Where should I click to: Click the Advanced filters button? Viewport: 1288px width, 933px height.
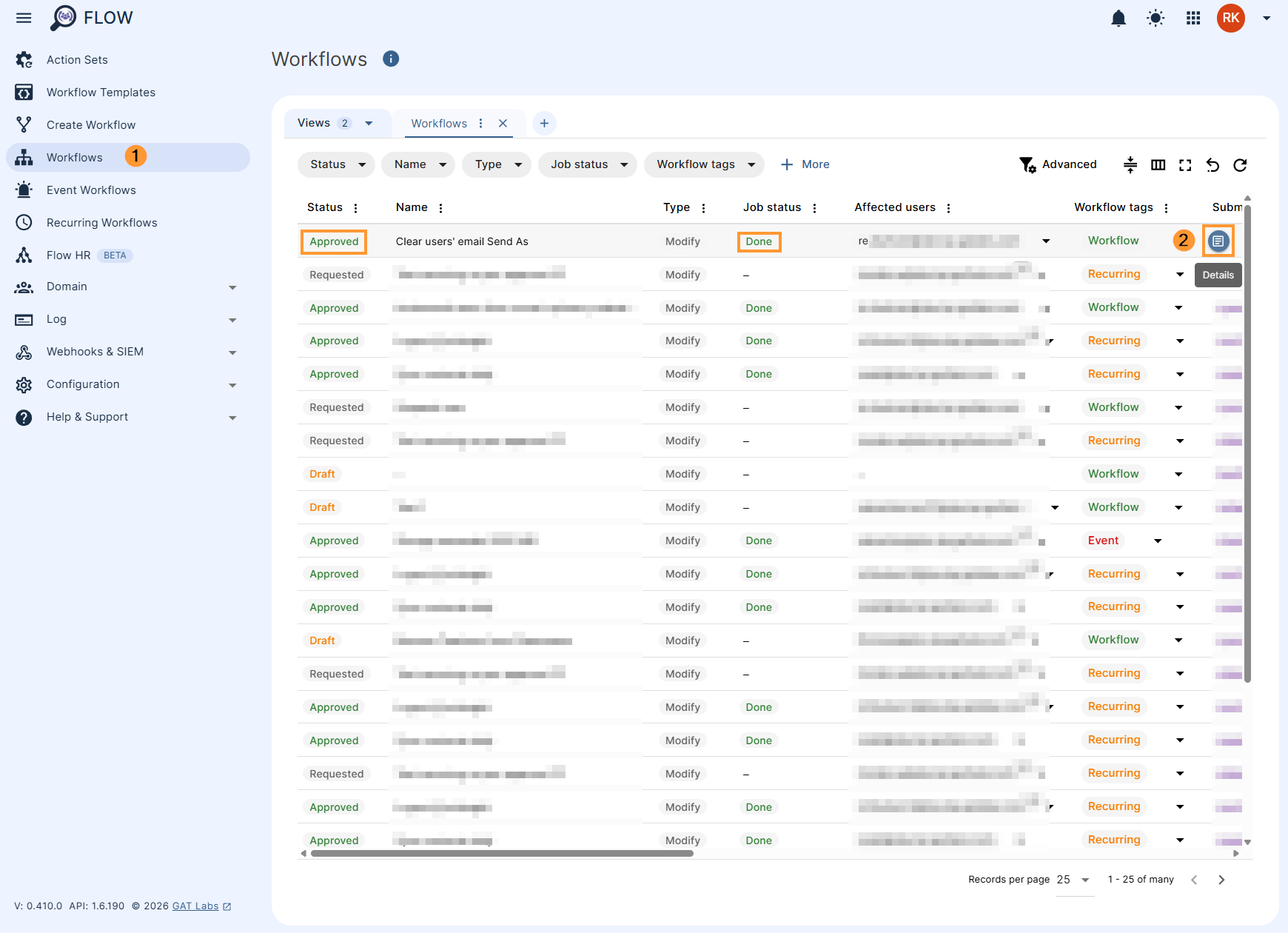[x=1059, y=164]
